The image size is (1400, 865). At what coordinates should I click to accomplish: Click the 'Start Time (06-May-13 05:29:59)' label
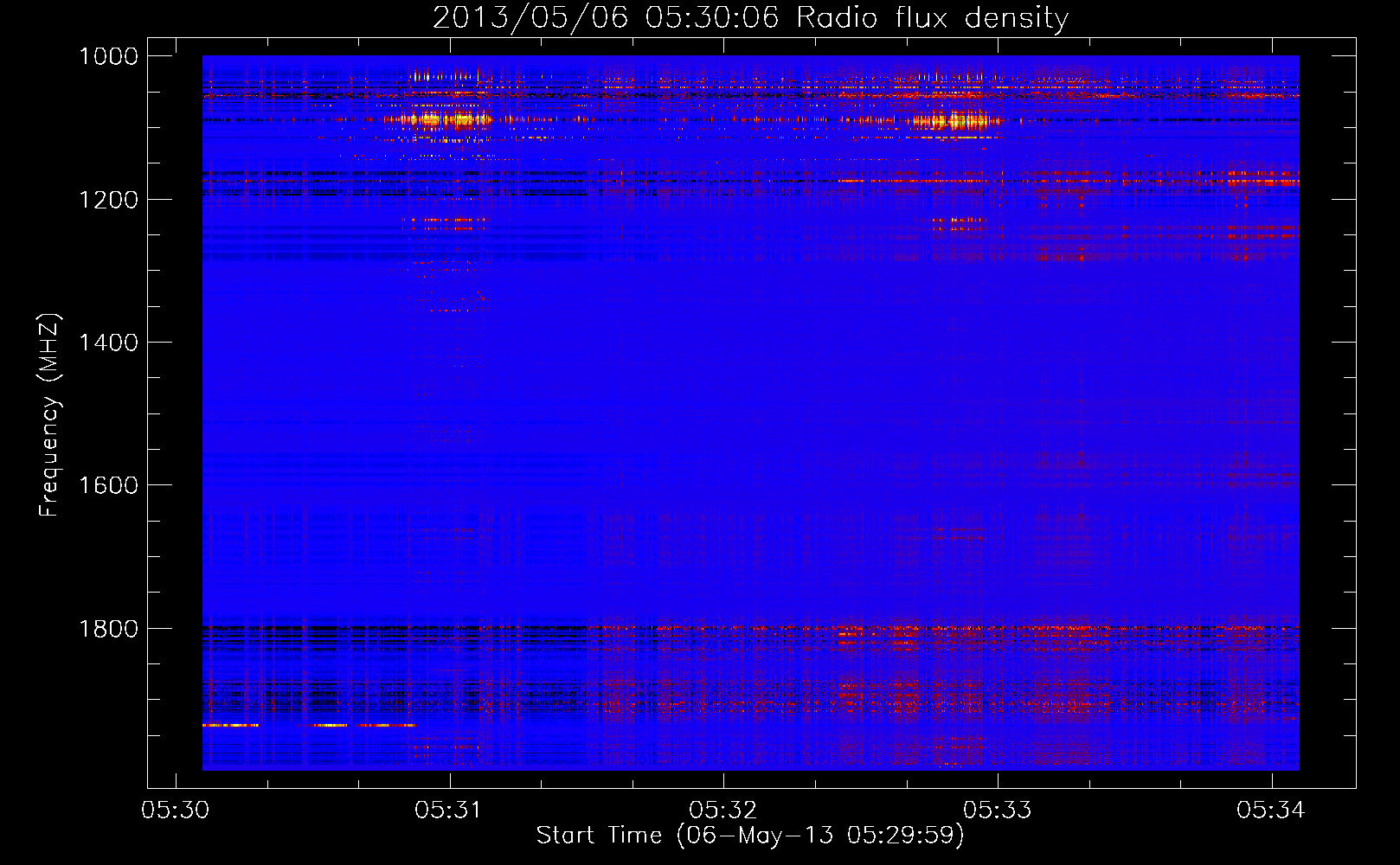coord(750,835)
